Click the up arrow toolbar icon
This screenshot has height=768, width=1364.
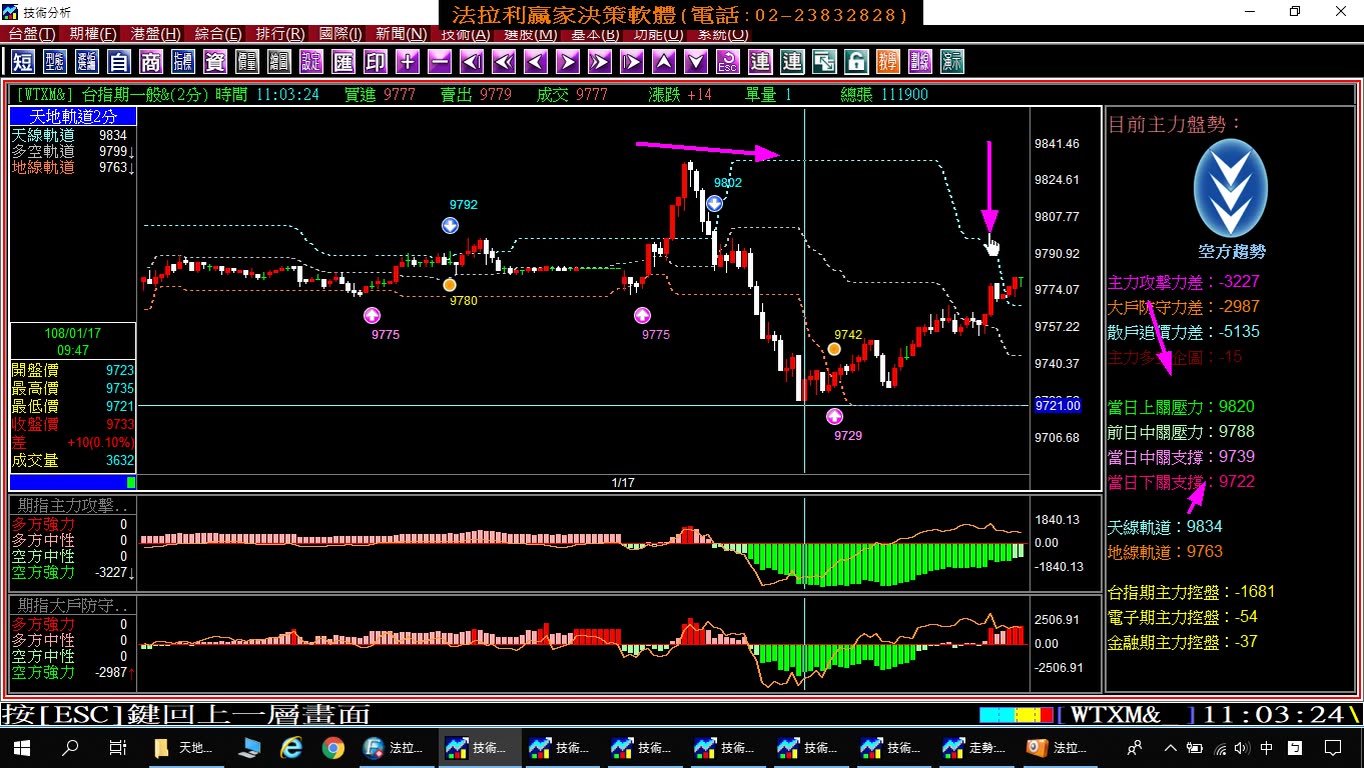point(664,62)
